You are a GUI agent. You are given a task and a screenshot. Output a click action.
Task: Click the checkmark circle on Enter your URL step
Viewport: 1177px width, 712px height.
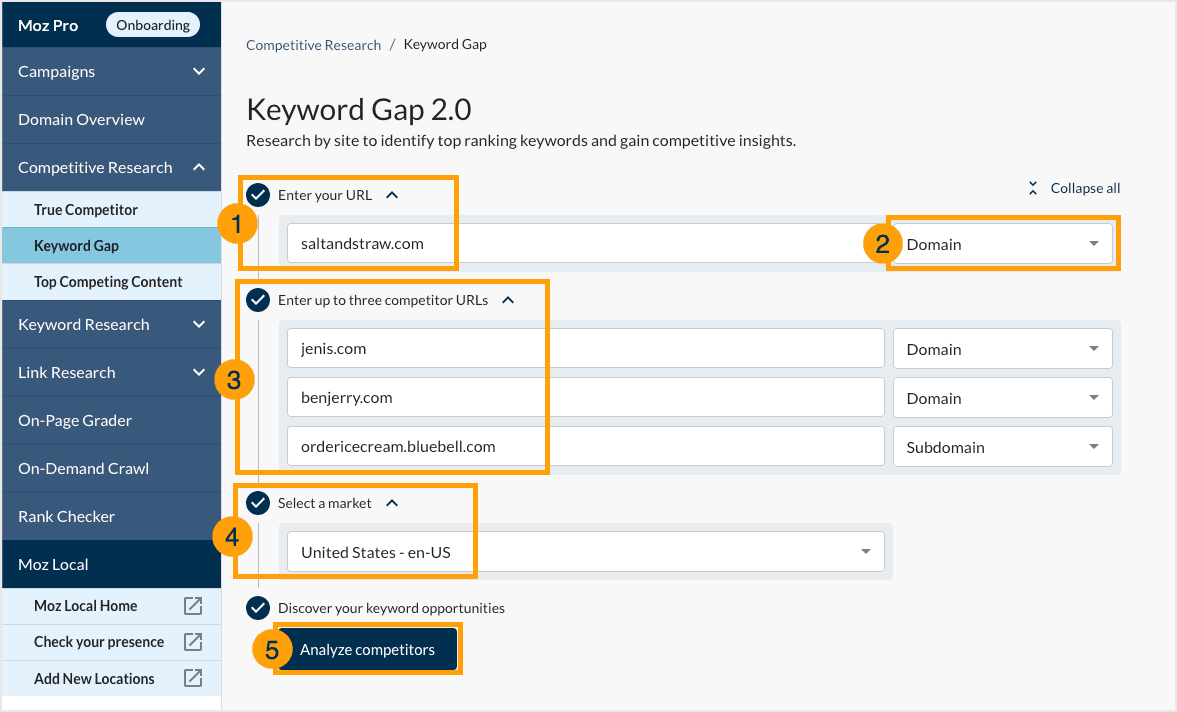point(258,195)
